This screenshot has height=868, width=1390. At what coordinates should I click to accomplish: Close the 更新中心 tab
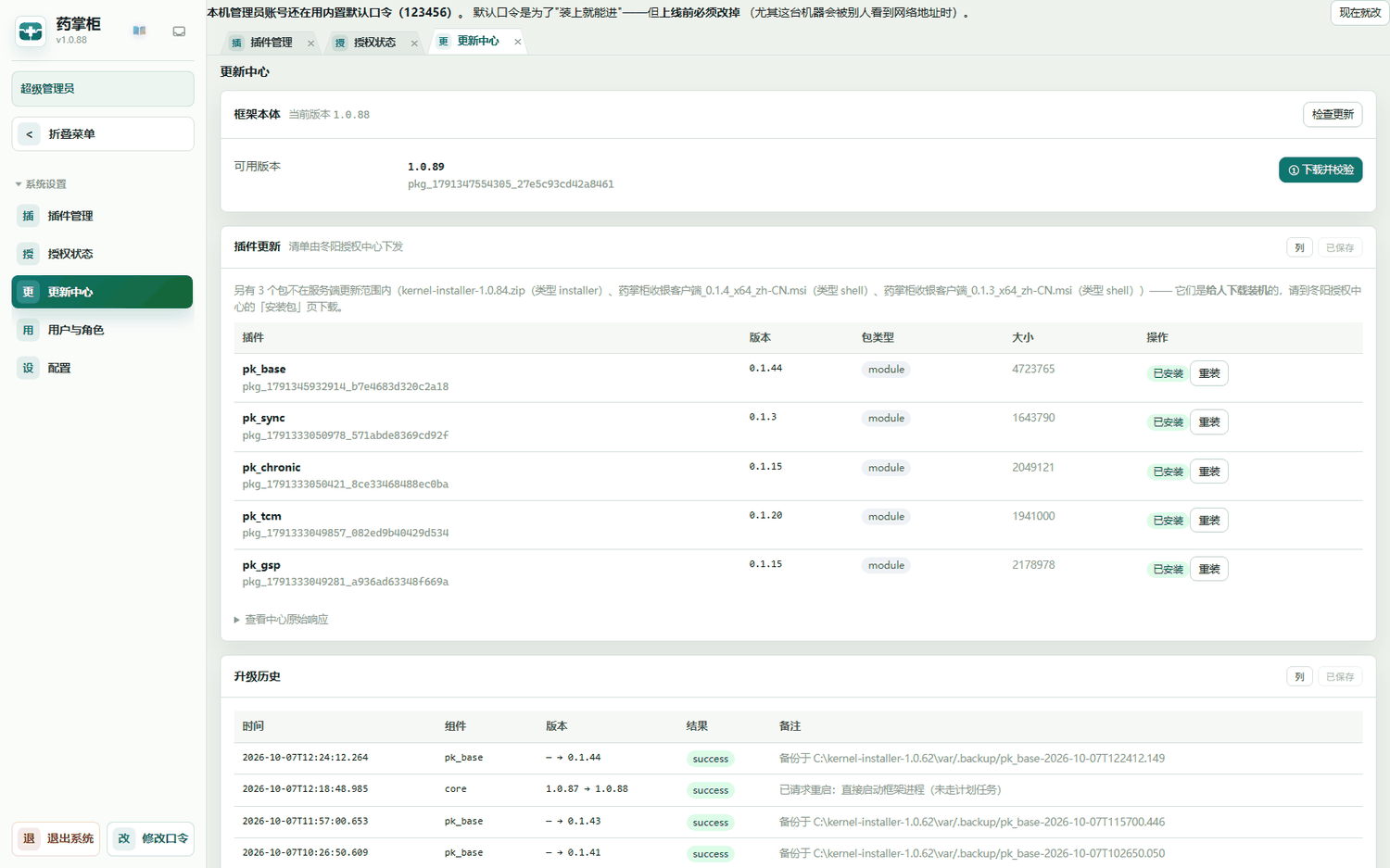(517, 41)
